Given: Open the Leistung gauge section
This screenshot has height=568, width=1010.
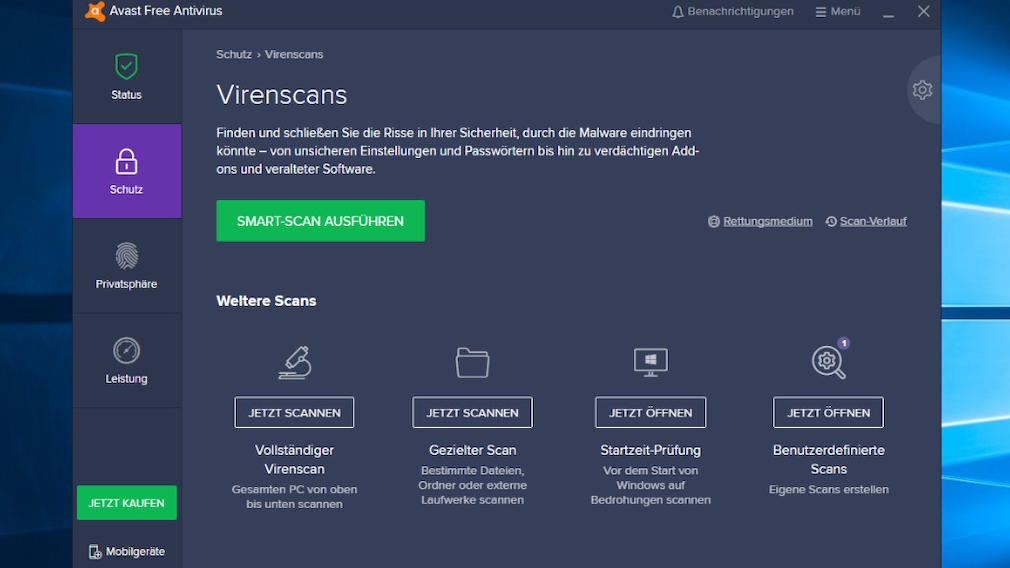Looking at the screenshot, I should click(126, 361).
